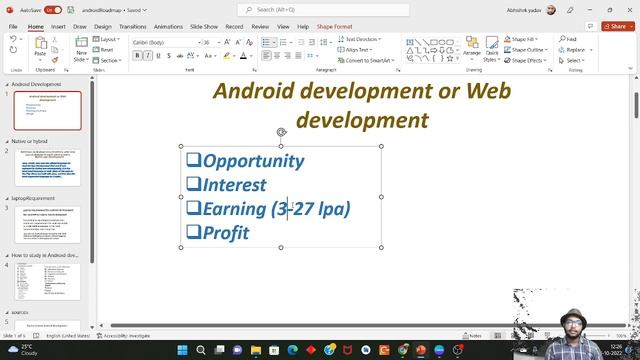Justify the paragraph text
The width and height of the screenshot is (640, 360).
[x=299, y=56]
